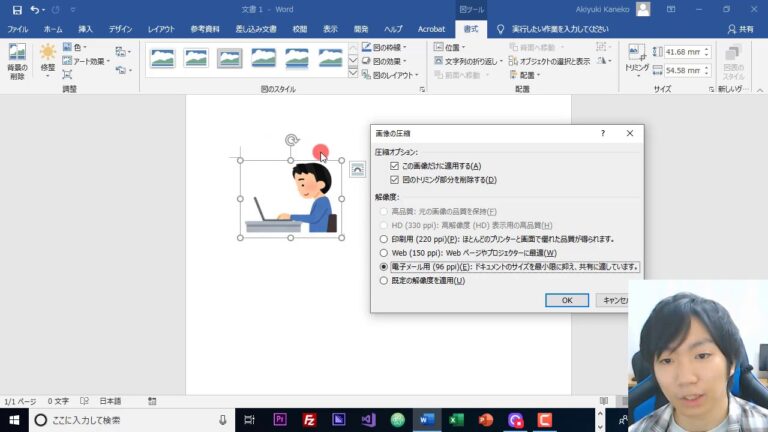Switch to the 挿入 (Insert) tab
768x432 pixels.
click(85, 29)
